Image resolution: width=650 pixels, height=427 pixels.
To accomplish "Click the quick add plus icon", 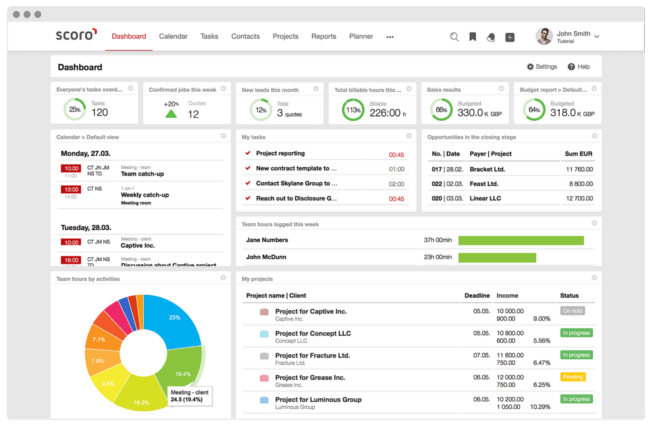I will pos(510,37).
